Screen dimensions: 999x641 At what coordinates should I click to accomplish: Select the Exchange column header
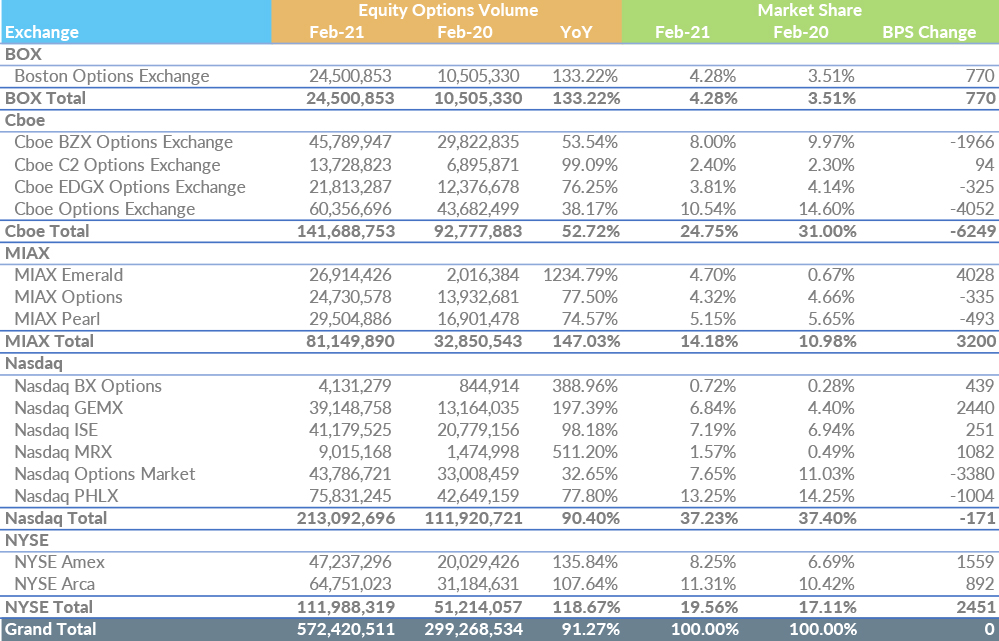click(42, 32)
